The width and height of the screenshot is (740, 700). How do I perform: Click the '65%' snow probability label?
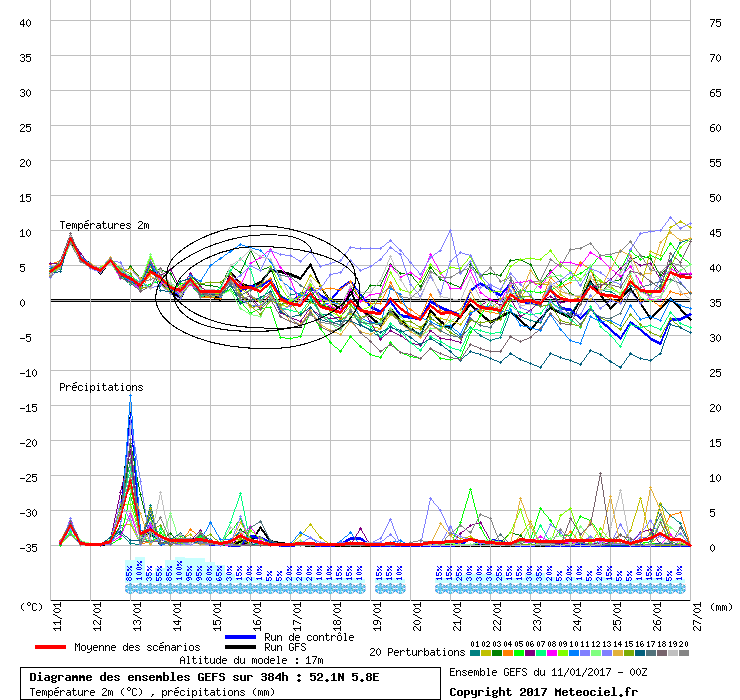219,573
